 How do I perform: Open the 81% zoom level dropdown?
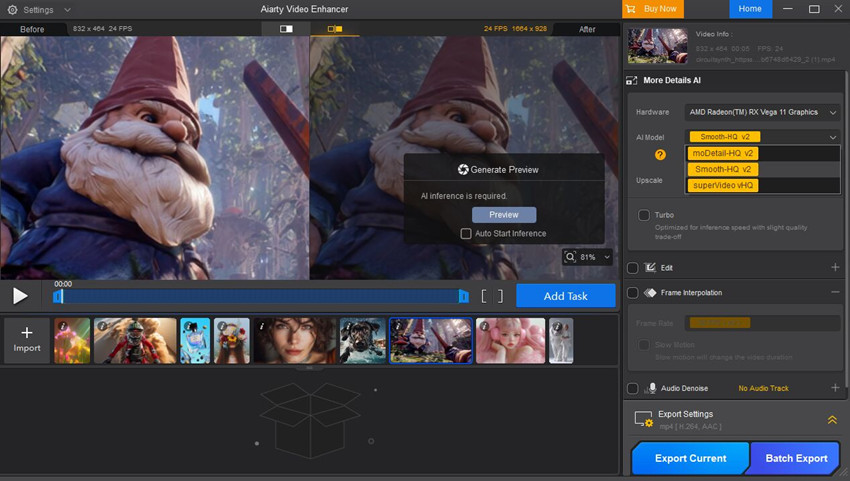pos(607,257)
